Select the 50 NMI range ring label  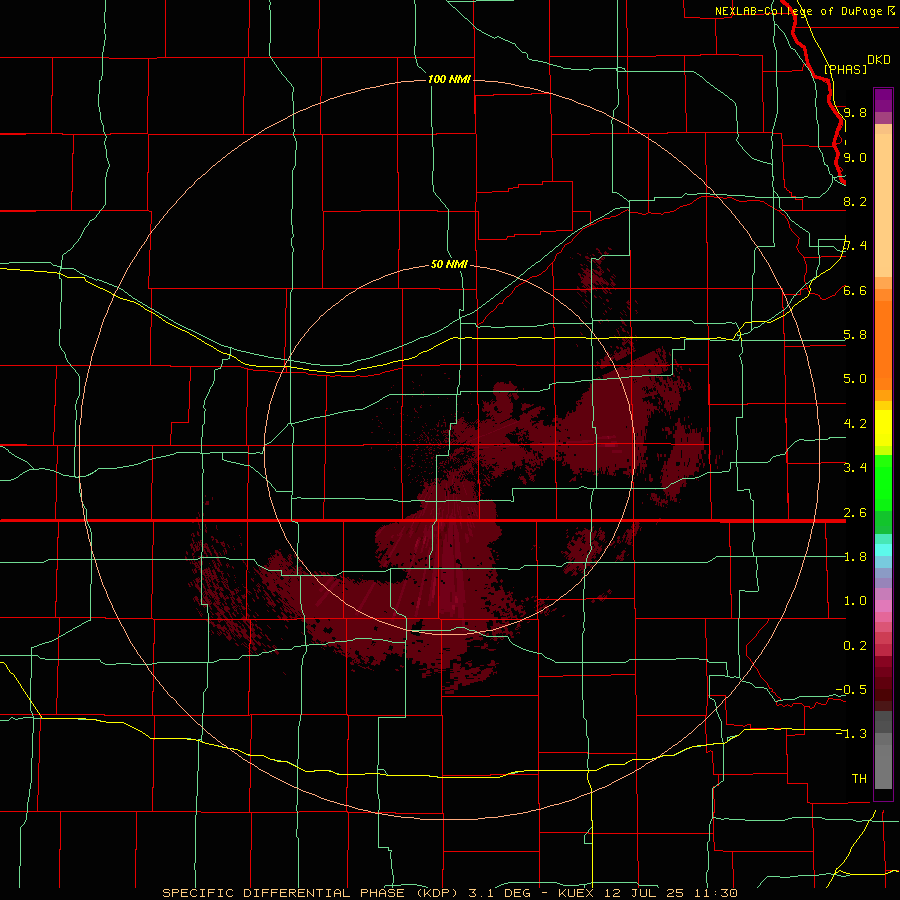(x=449, y=264)
